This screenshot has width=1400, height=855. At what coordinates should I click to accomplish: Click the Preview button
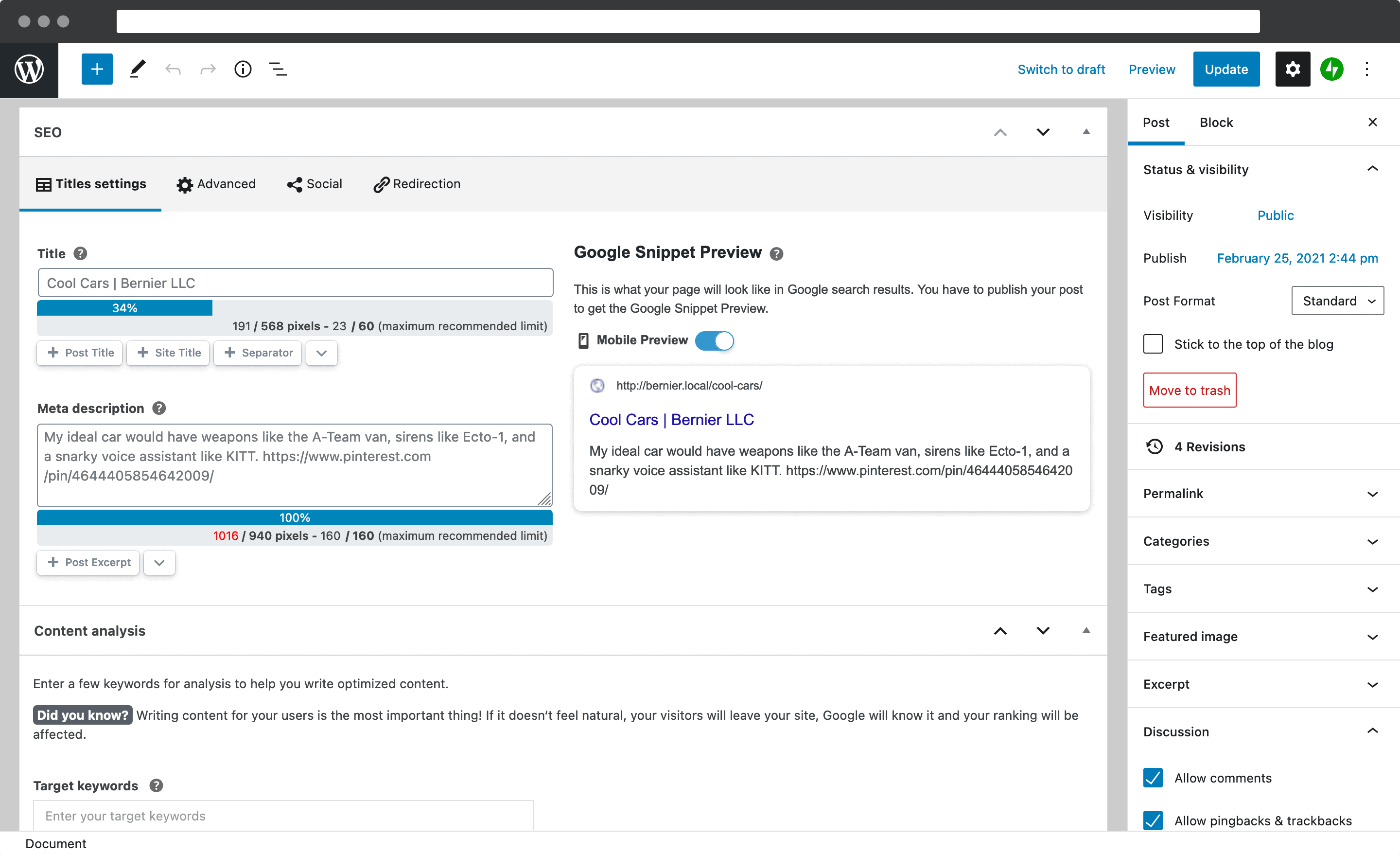(1152, 70)
